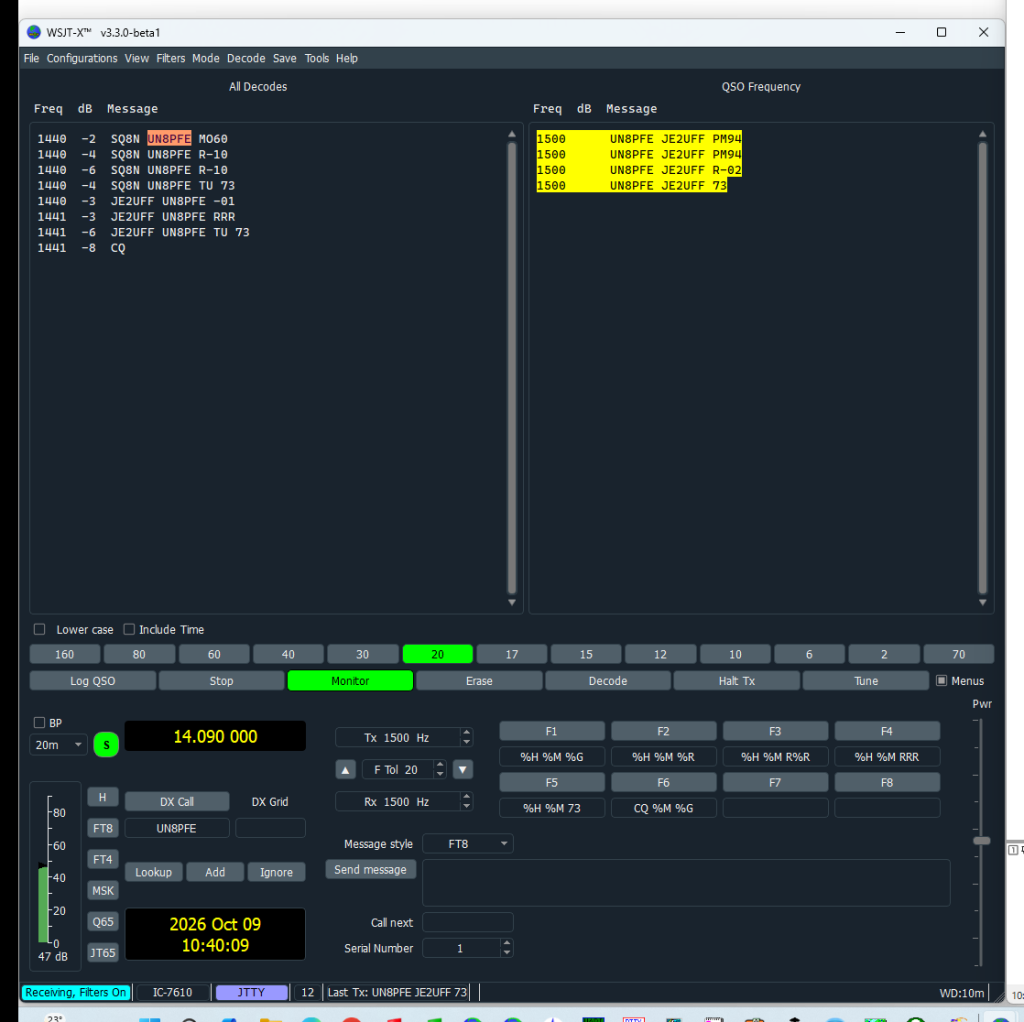Click the %H %M 73 macro field
1024x1022 pixels.
point(551,808)
